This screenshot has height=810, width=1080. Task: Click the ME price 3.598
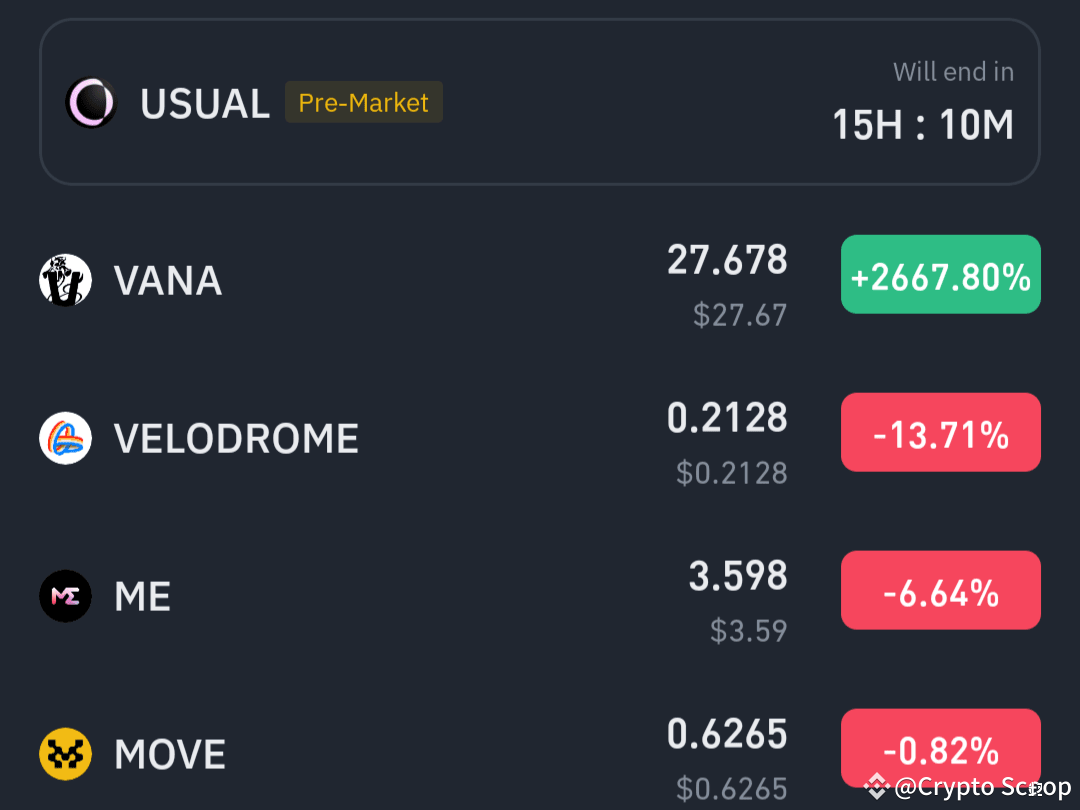(737, 576)
